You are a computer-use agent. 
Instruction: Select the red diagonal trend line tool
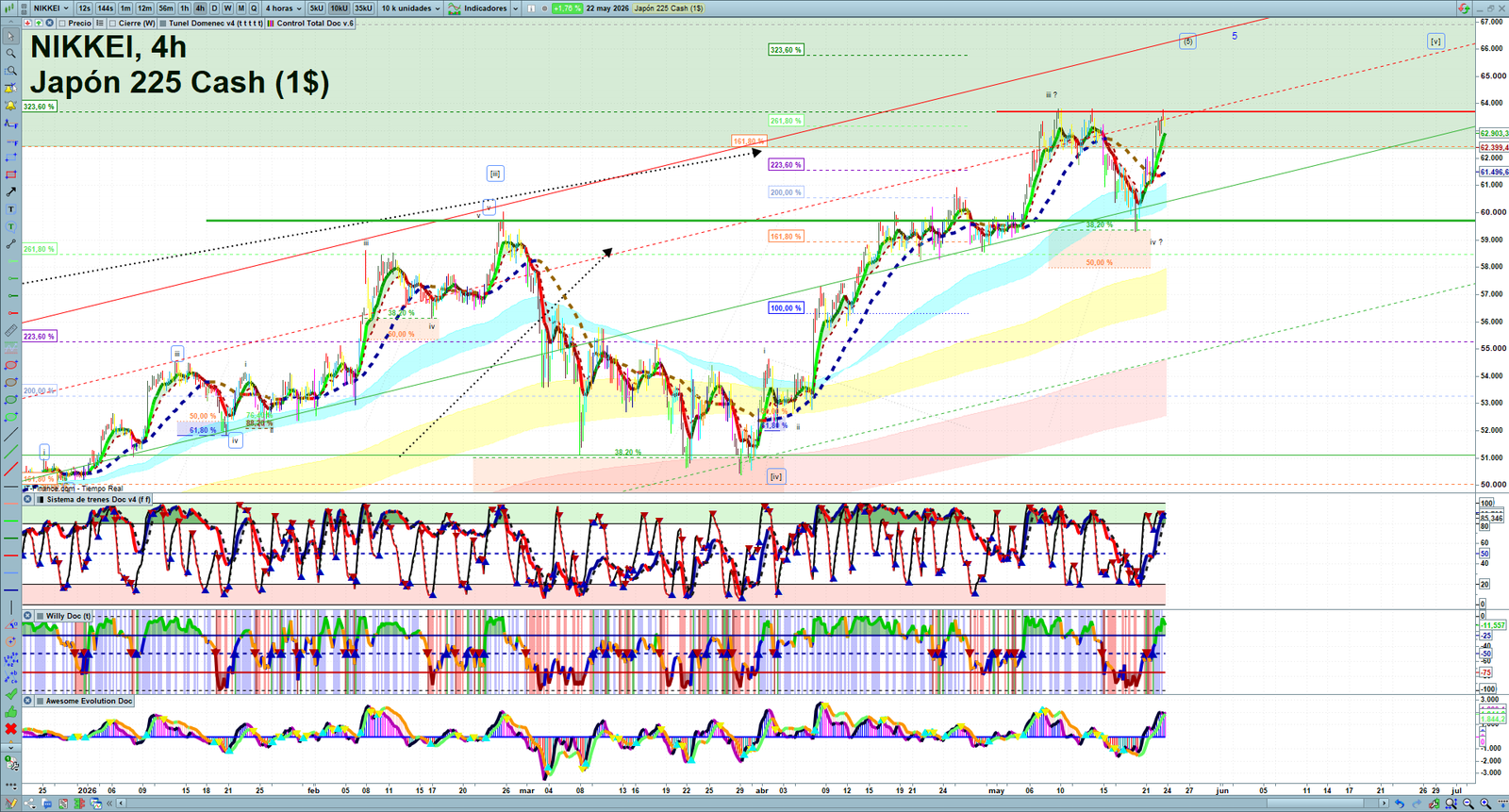[x=10, y=470]
